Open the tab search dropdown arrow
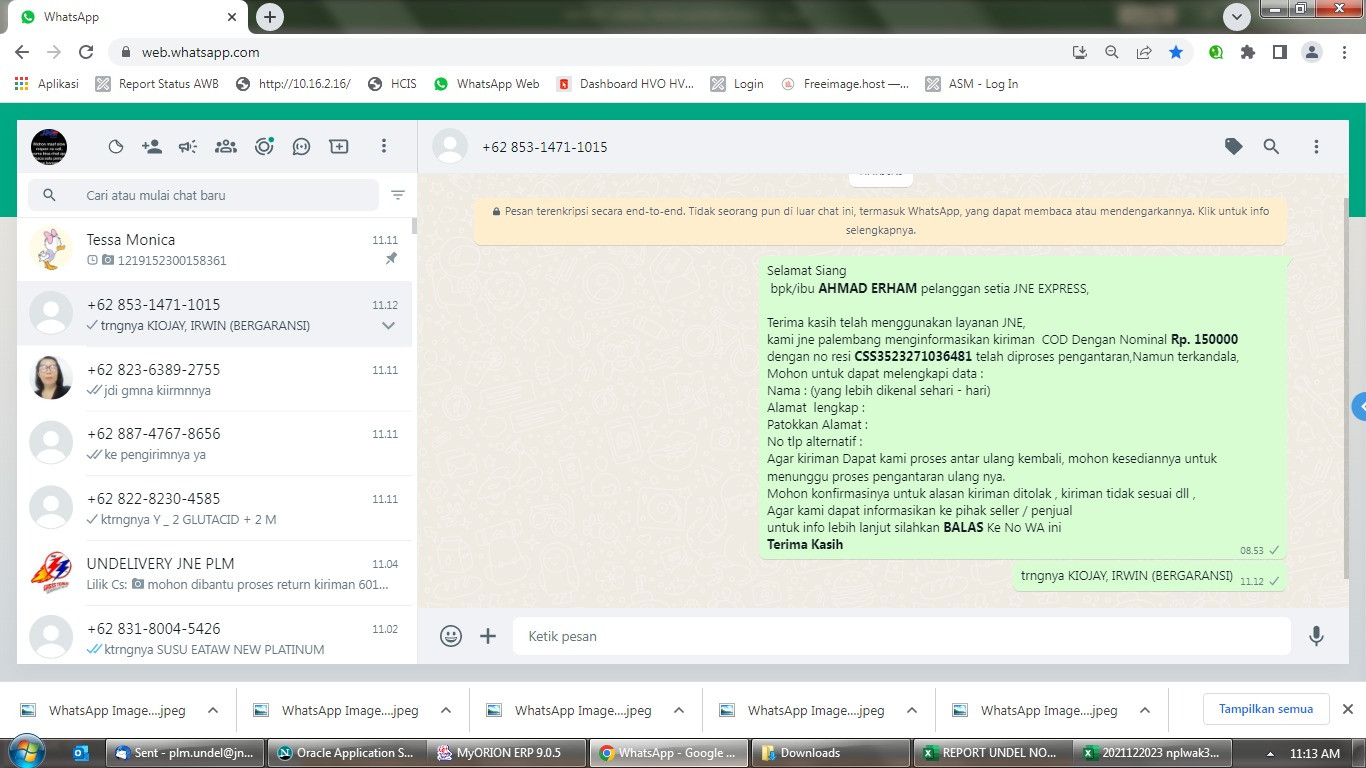This screenshot has width=1366, height=768. point(1237,17)
